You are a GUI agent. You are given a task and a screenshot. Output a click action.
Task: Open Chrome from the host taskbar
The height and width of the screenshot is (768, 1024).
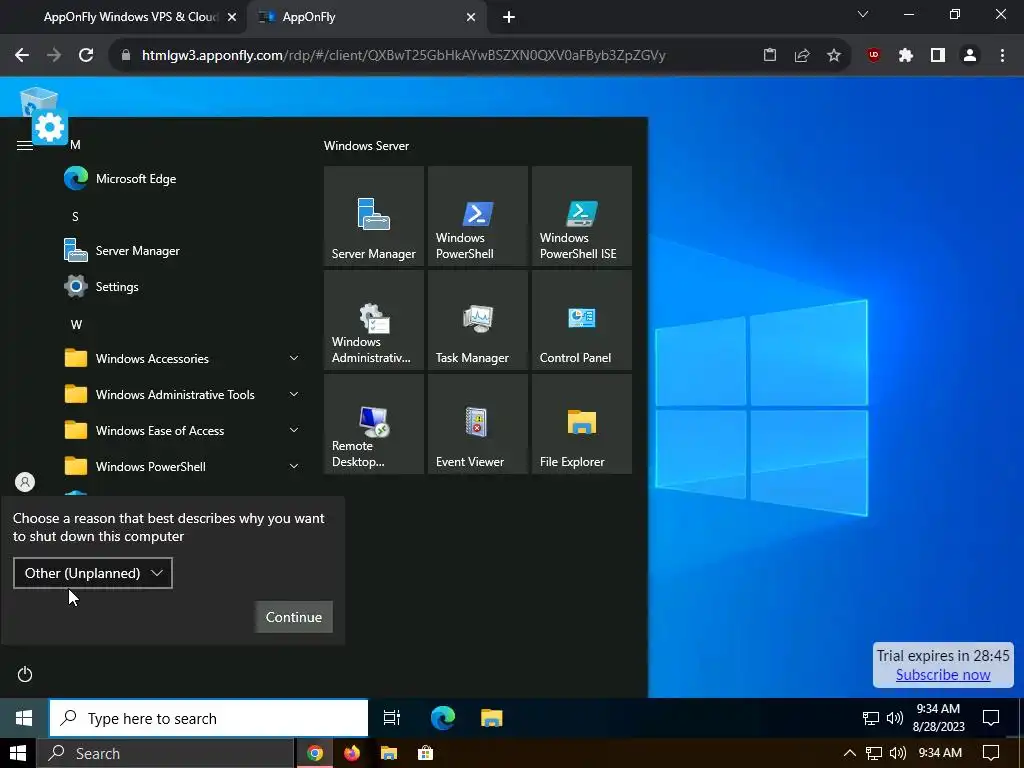(315, 753)
